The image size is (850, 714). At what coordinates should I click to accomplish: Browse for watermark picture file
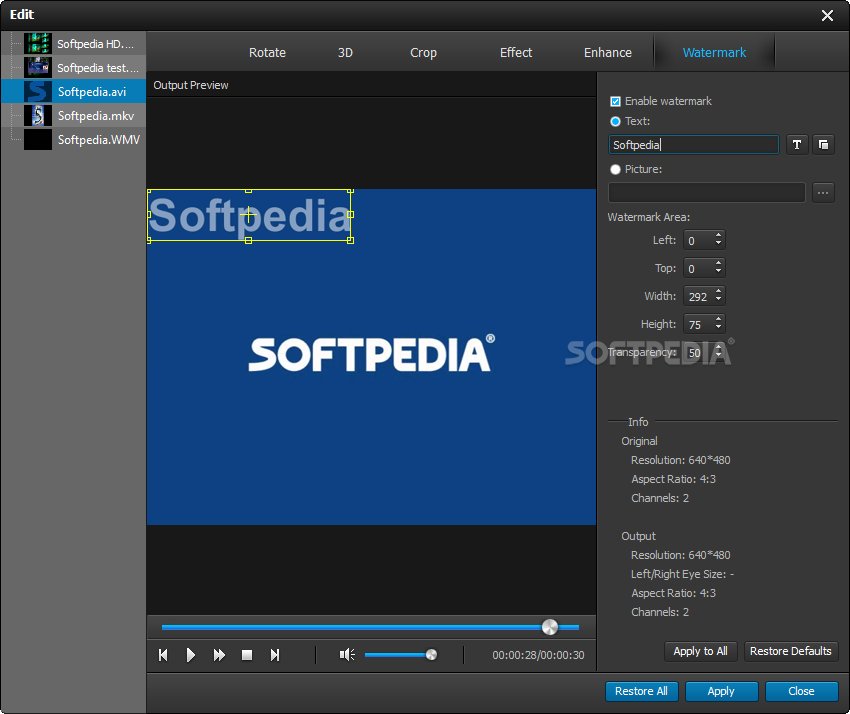click(x=823, y=193)
